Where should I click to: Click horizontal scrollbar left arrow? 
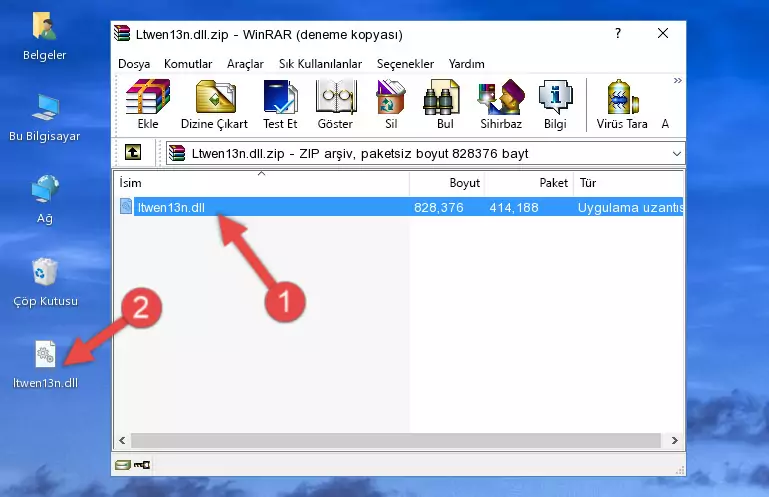pyautogui.click(x=122, y=441)
